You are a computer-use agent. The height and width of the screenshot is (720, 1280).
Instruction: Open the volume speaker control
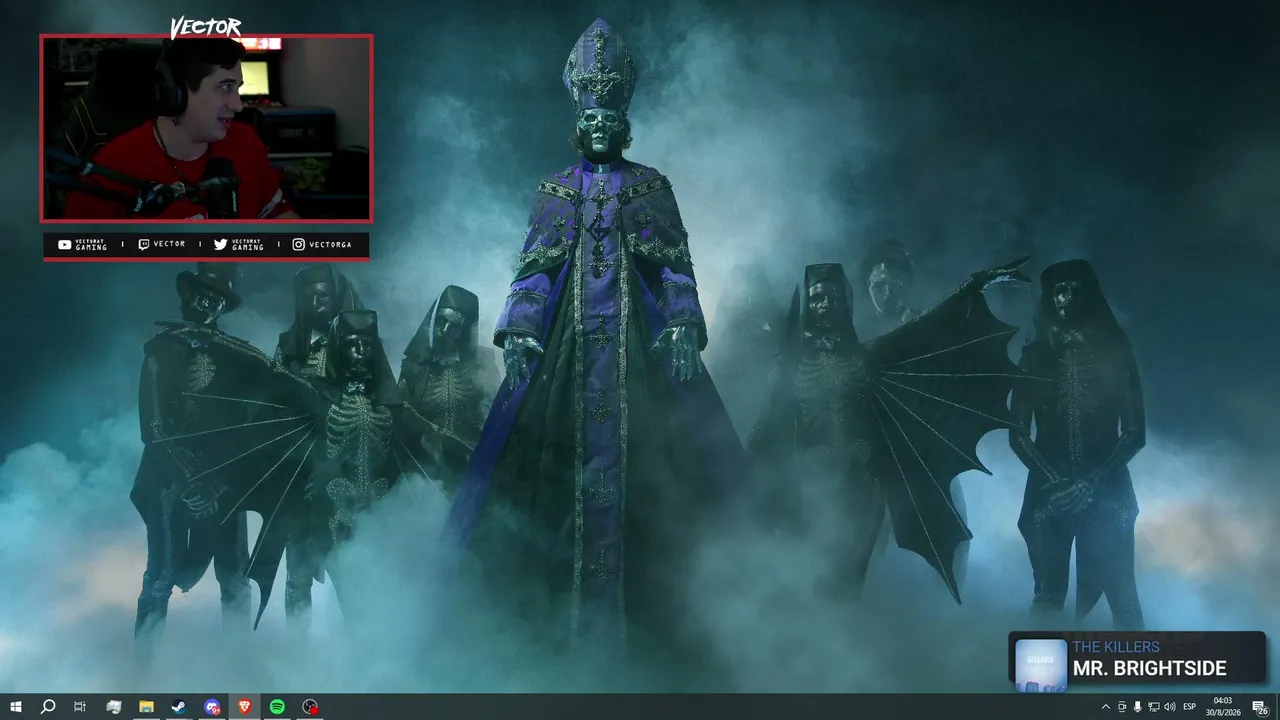1169,707
